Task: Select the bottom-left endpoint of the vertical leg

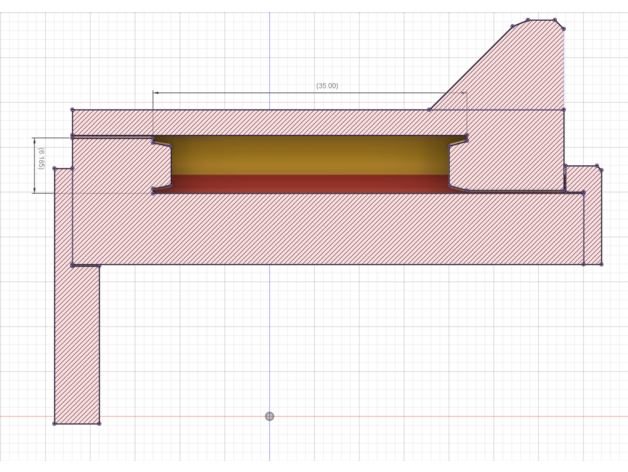Action: (x=54, y=423)
